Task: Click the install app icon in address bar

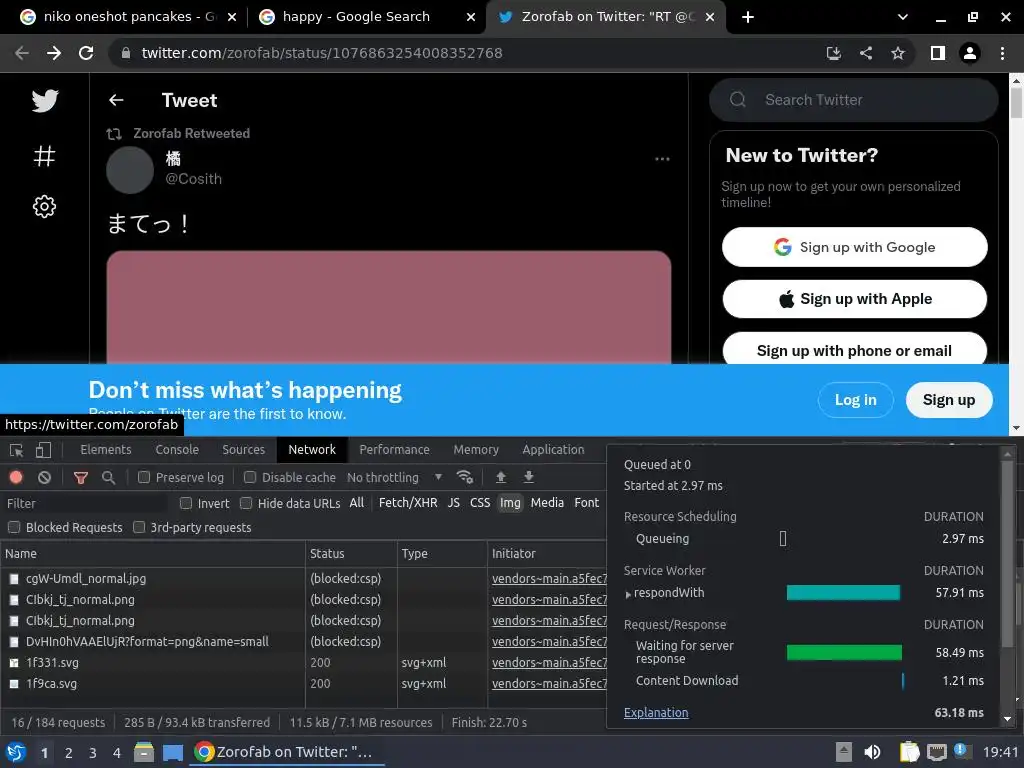Action: [x=833, y=53]
